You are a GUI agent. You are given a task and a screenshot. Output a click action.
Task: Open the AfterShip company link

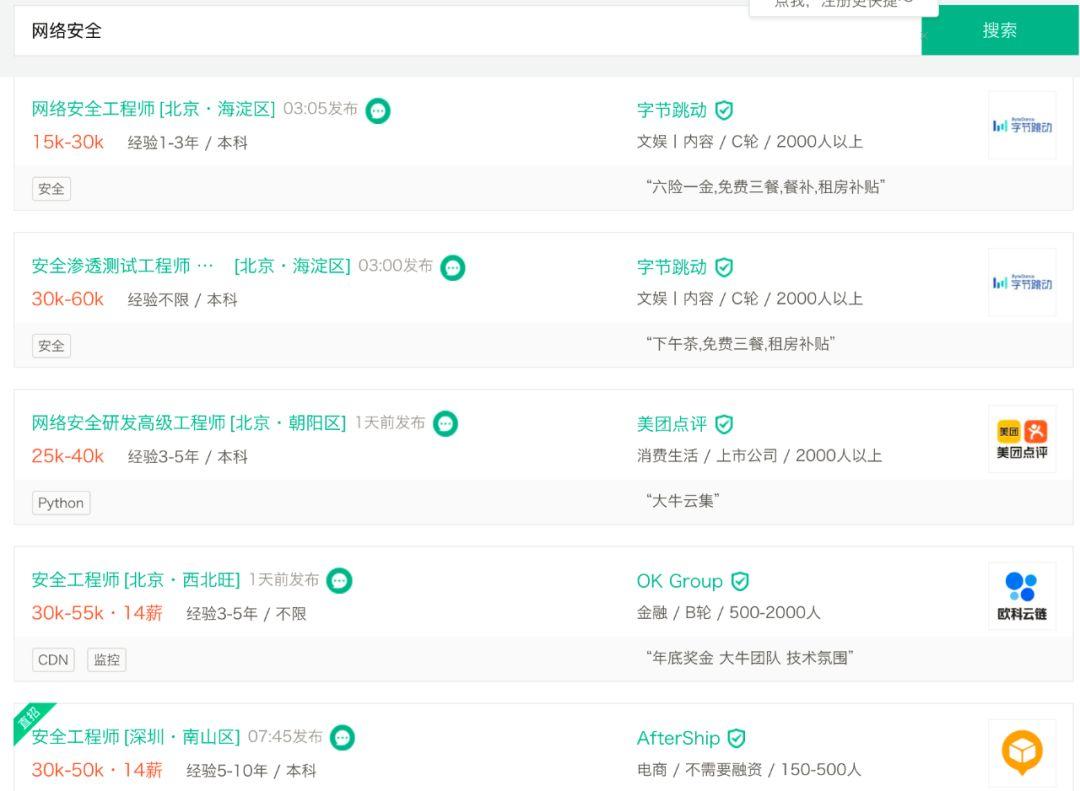[678, 739]
